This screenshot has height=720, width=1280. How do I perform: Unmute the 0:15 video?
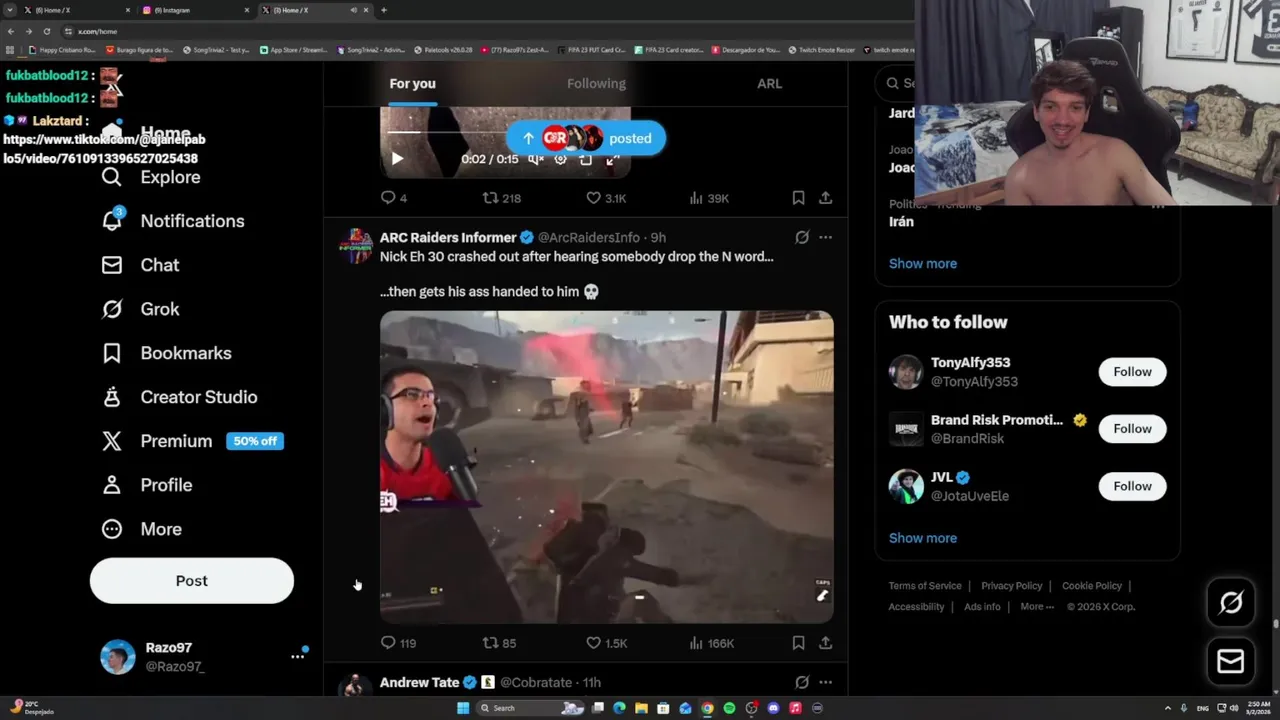(x=536, y=159)
